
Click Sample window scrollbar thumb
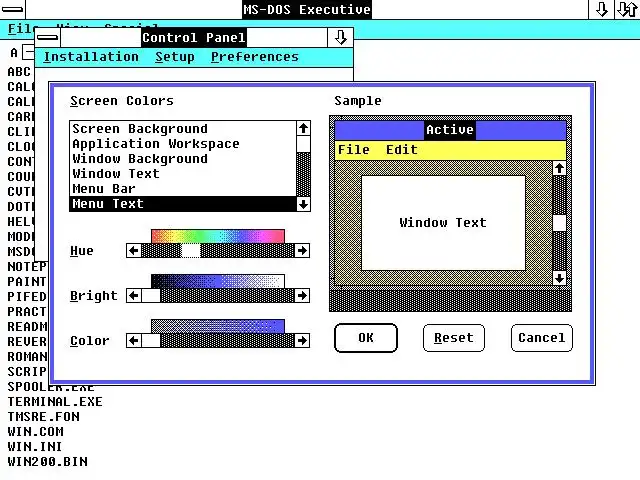click(560, 223)
